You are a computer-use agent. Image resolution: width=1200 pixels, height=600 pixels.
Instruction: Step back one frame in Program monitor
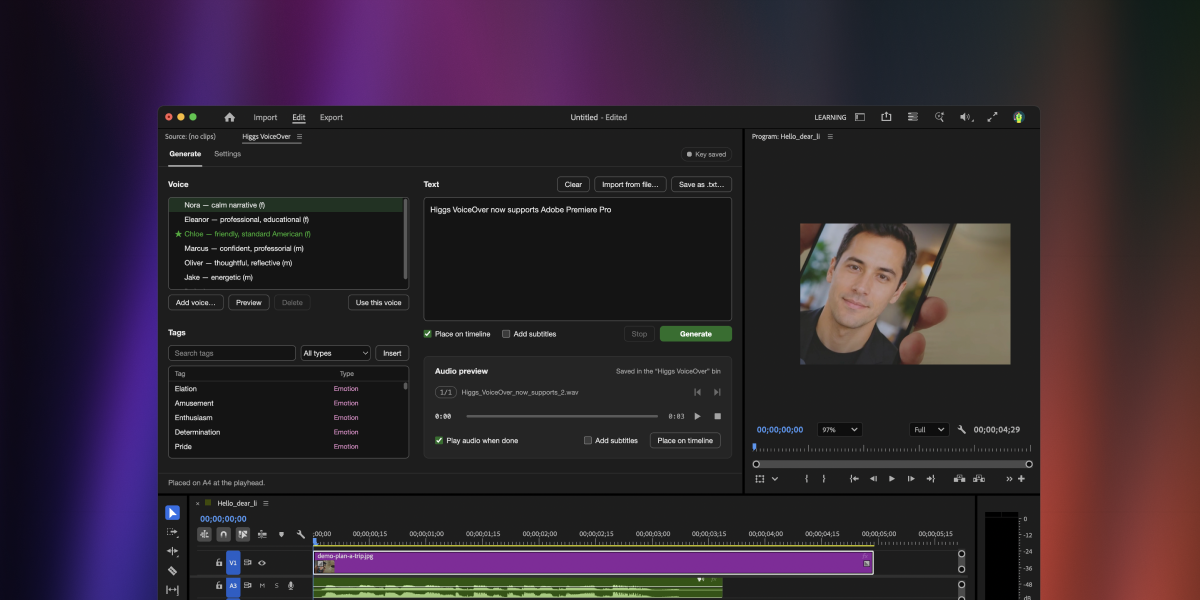[873, 479]
